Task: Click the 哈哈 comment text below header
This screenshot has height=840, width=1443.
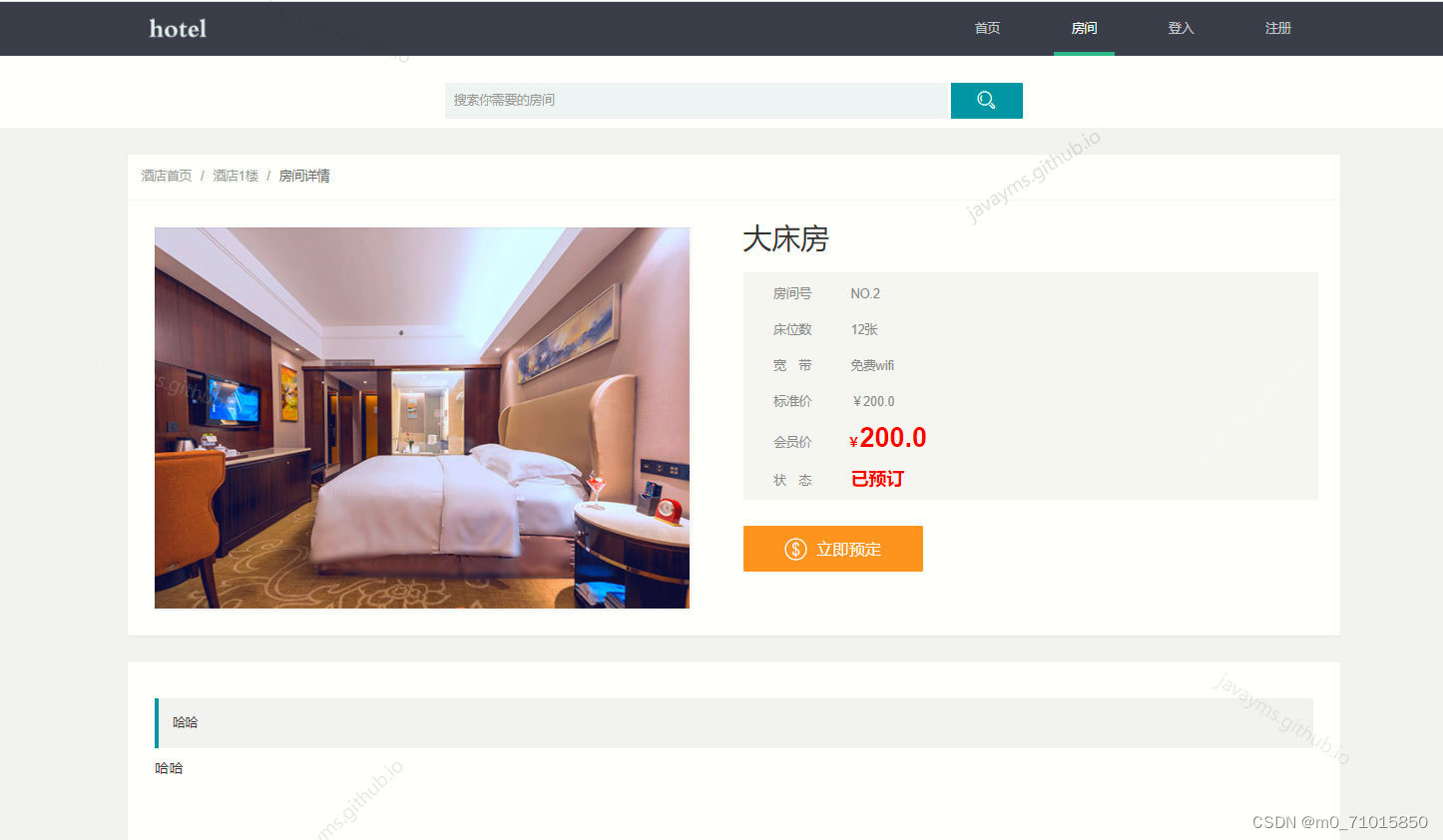Action: (169, 768)
